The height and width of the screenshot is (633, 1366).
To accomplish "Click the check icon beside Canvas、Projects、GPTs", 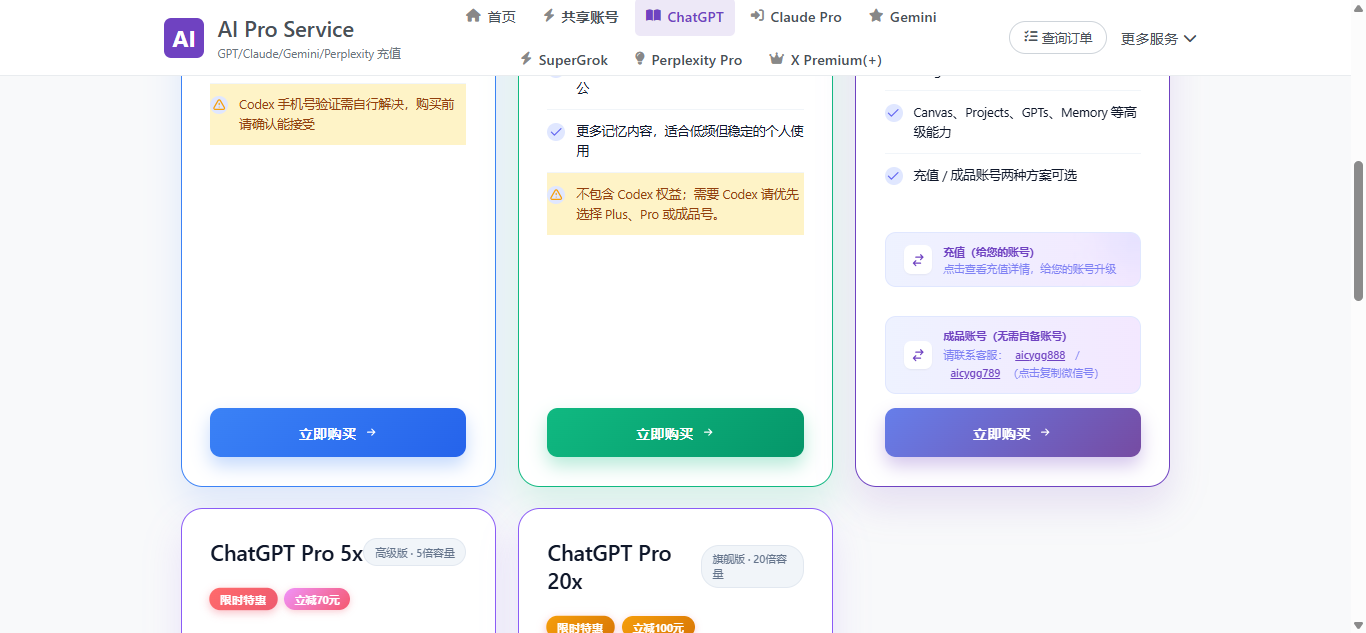I will 894,113.
